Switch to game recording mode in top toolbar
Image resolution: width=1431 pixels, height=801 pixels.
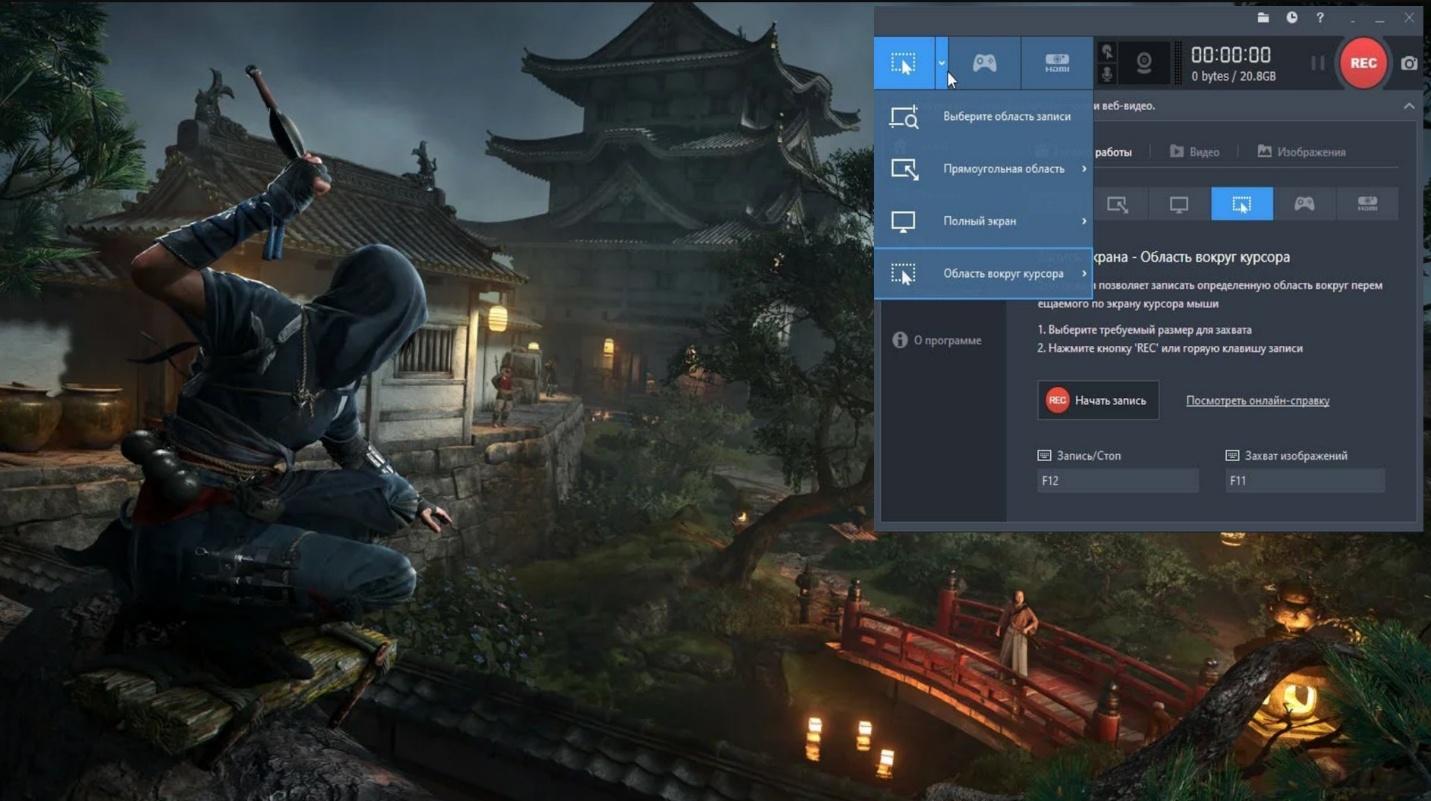click(x=985, y=64)
